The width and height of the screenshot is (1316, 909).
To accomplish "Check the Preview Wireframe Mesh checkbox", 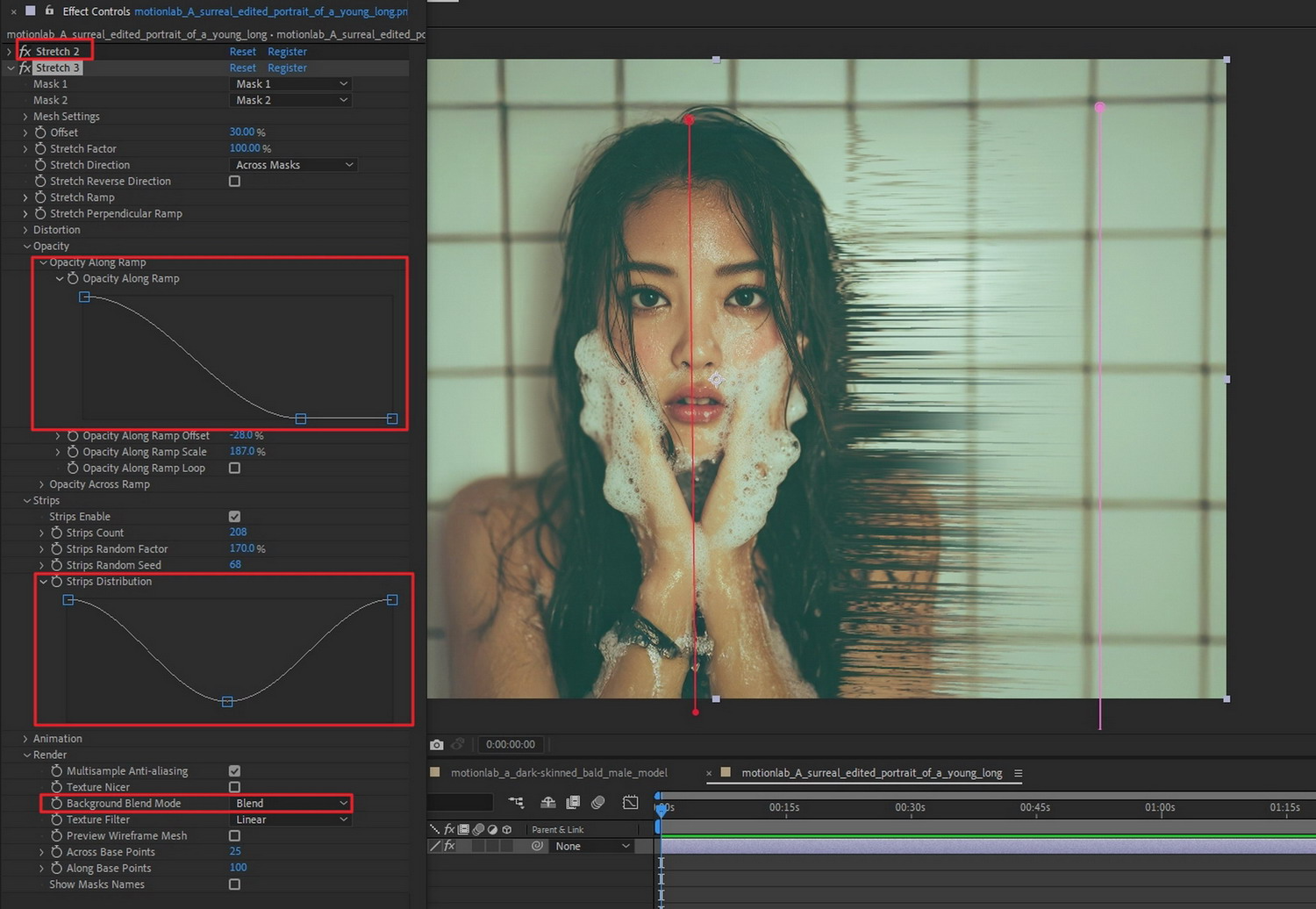I will (x=234, y=836).
